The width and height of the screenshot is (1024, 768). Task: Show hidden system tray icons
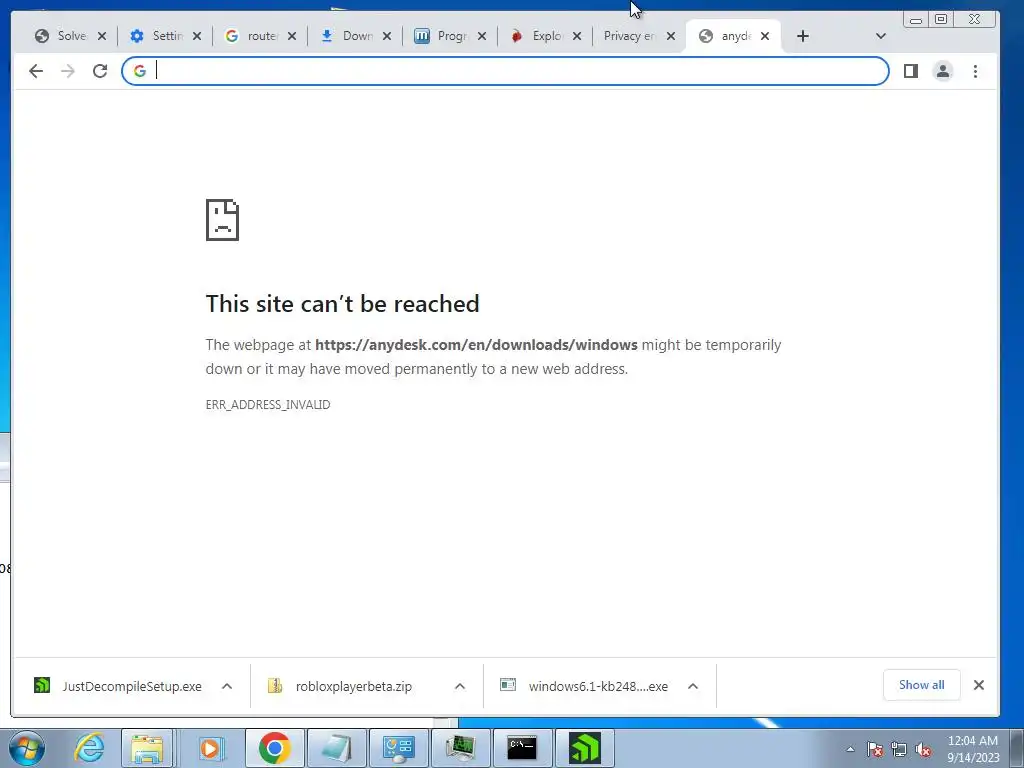pyautogui.click(x=850, y=749)
